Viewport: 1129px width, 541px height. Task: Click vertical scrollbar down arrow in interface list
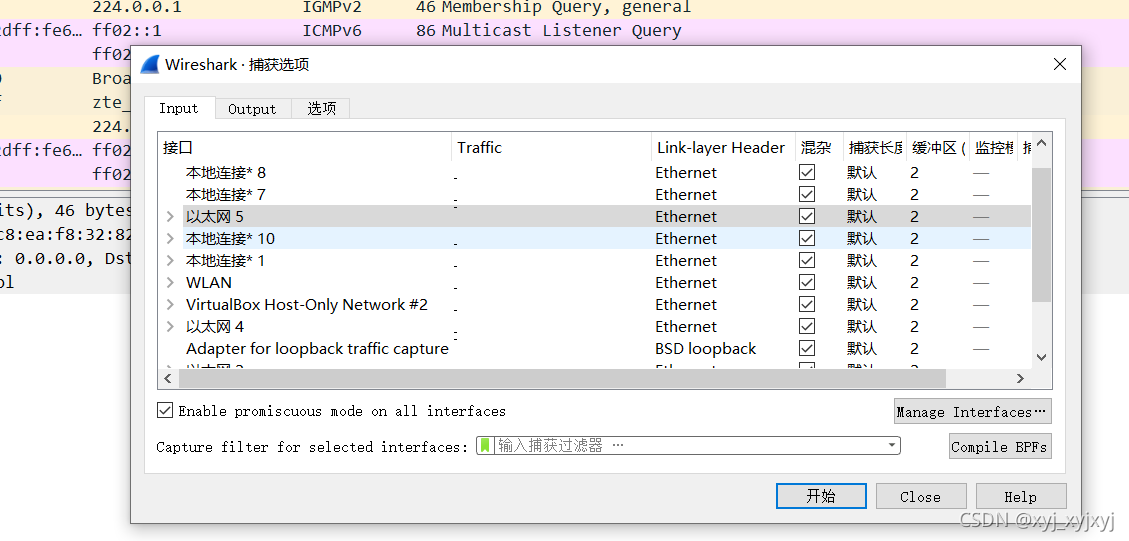click(x=1041, y=357)
